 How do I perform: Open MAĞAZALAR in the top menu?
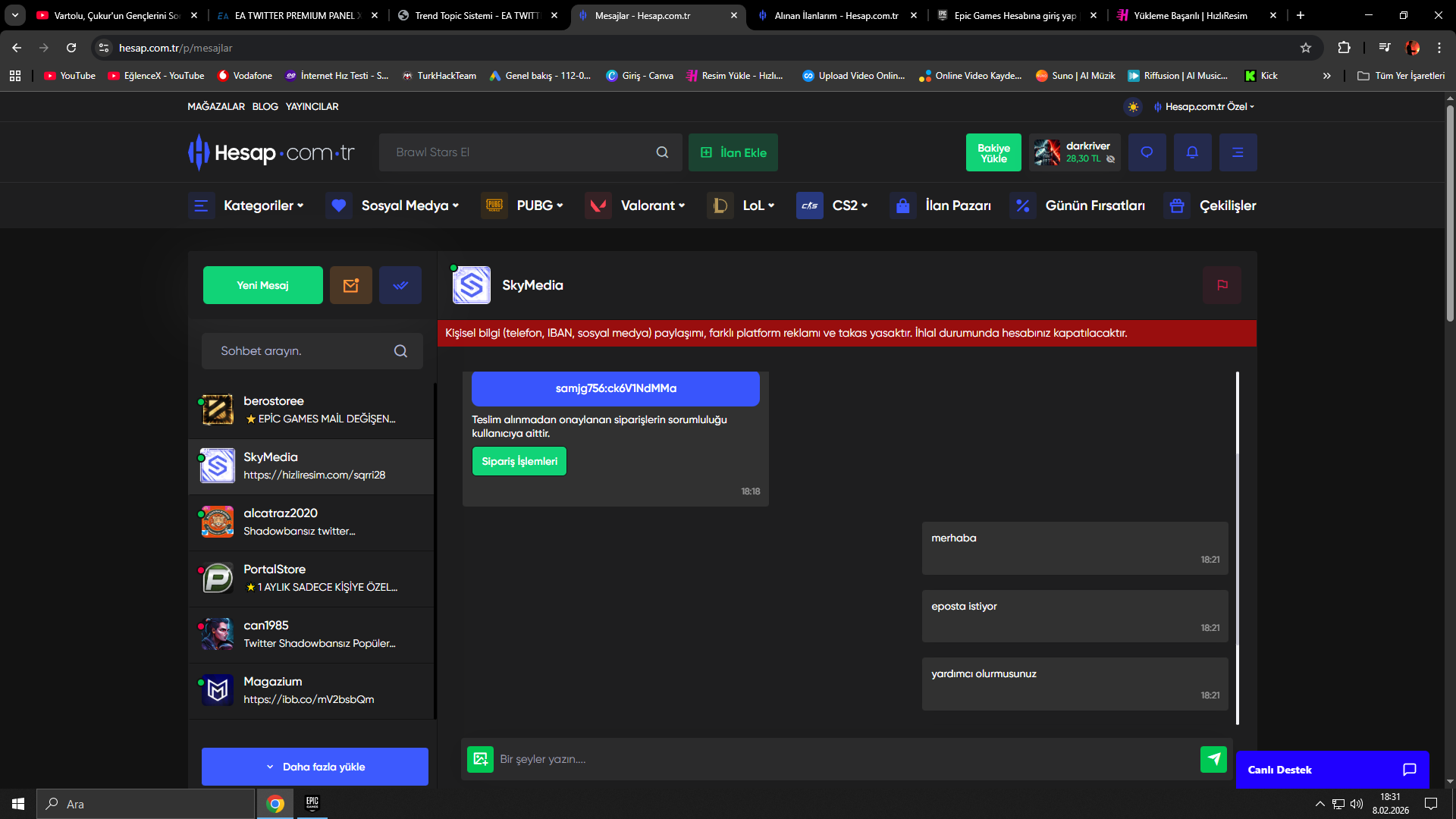(216, 107)
